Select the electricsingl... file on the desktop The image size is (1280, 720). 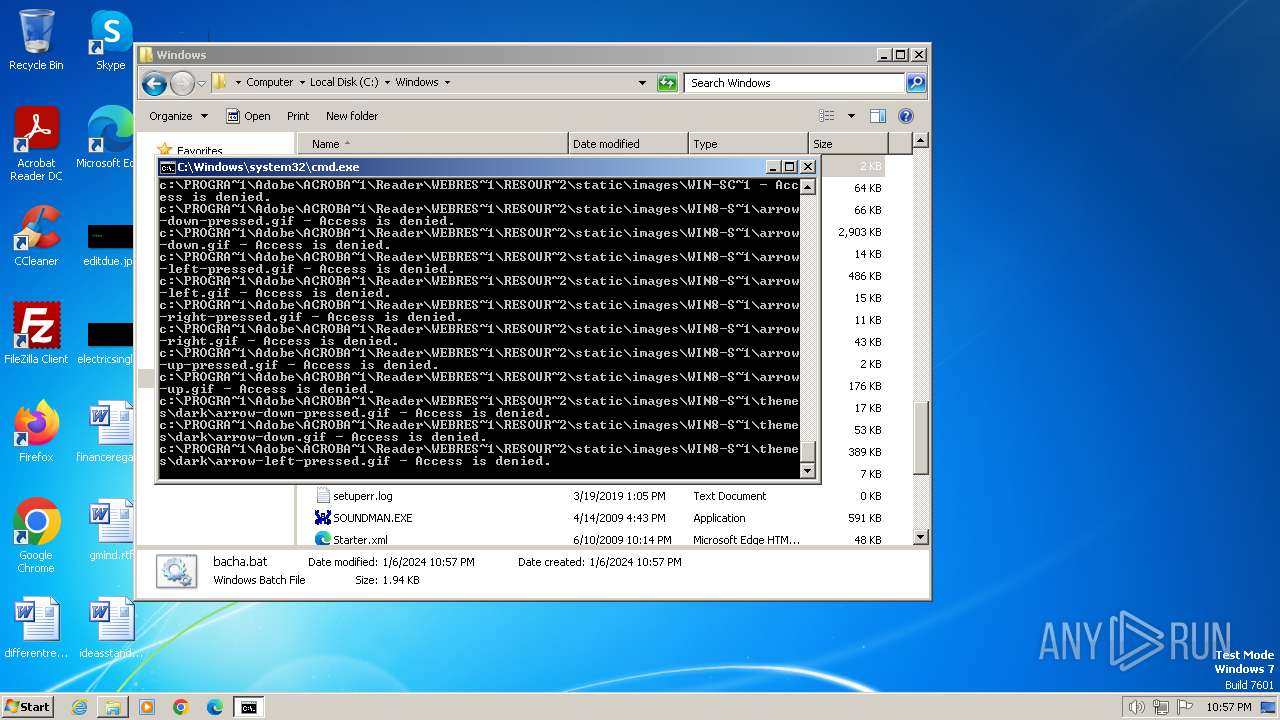[105, 343]
